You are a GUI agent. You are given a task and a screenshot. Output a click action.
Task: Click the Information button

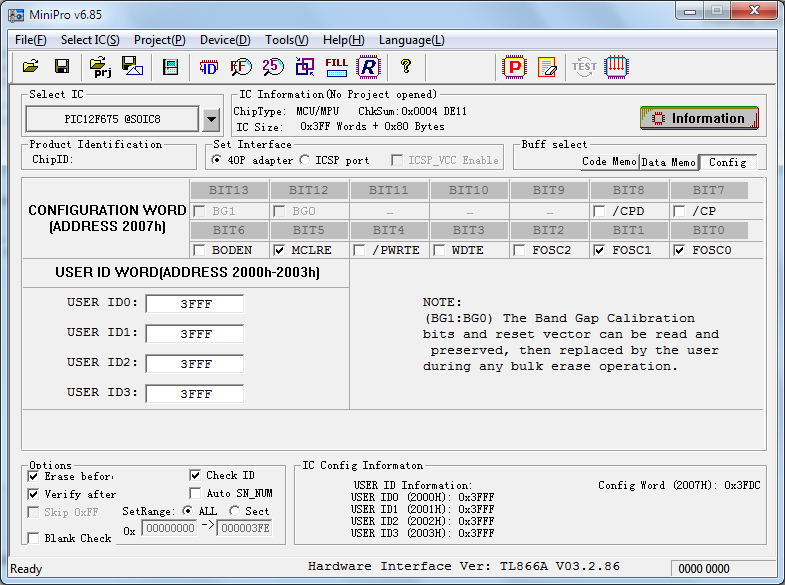click(699, 118)
